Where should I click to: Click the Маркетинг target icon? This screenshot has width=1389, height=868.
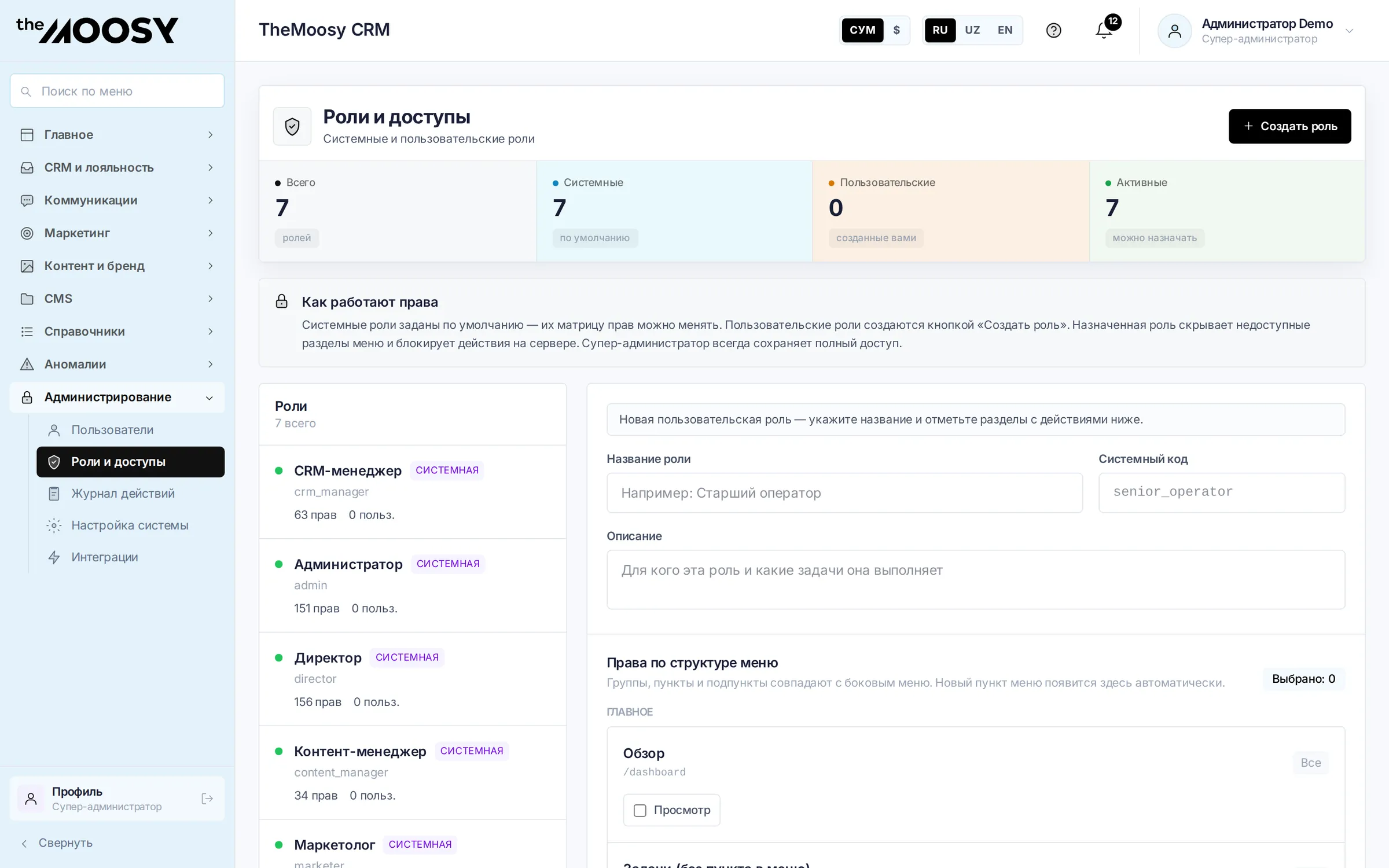27,233
